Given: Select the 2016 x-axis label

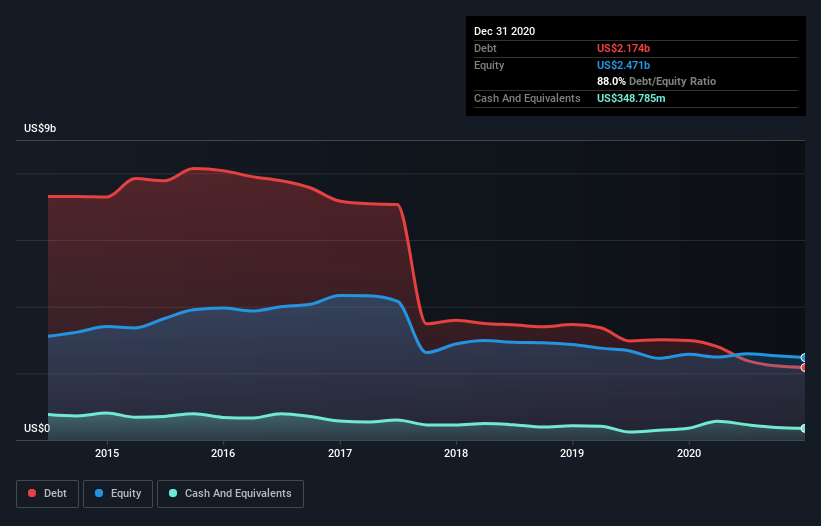Looking at the screenshot, I should pos(223,453).
